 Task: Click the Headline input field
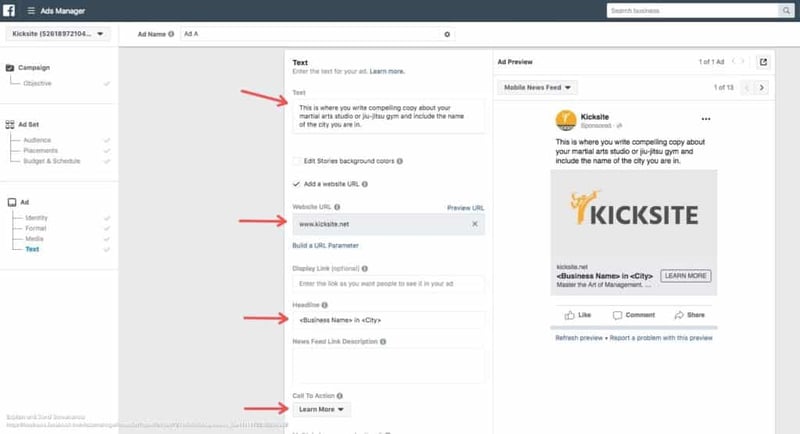pos(388,320)
